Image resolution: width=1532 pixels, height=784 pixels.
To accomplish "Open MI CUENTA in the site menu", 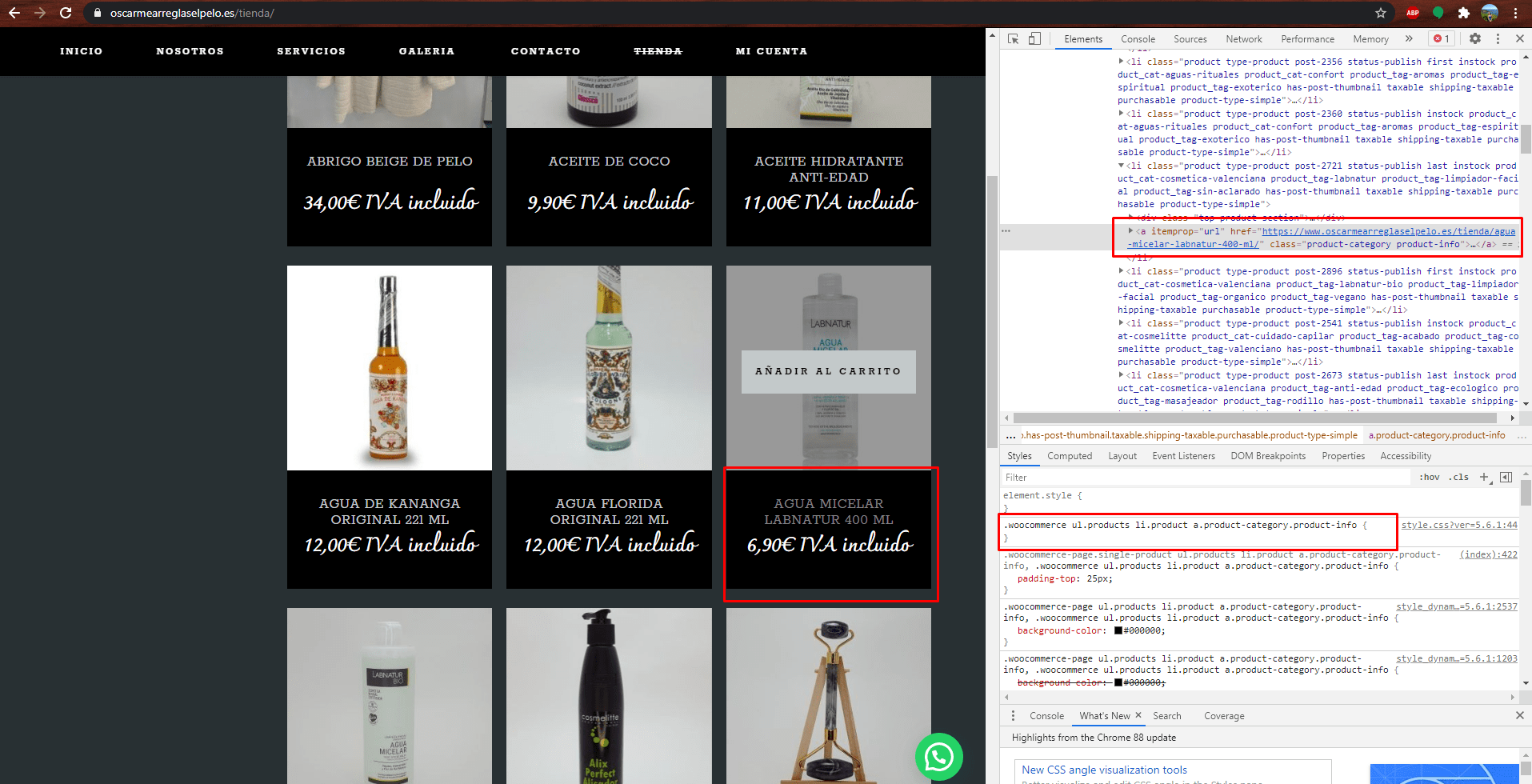I will tap(771, 51).
